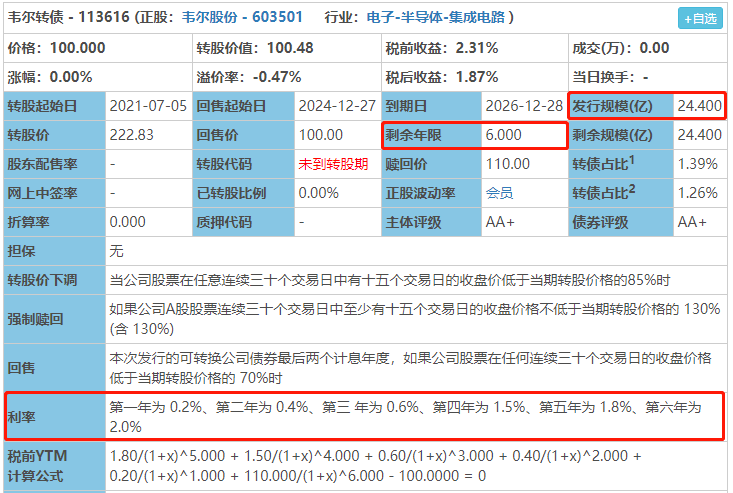The width and height of the screenshot is (733, 493).
Task: Select the 转债占比 footnote 1 label
Action: (621, 164)
